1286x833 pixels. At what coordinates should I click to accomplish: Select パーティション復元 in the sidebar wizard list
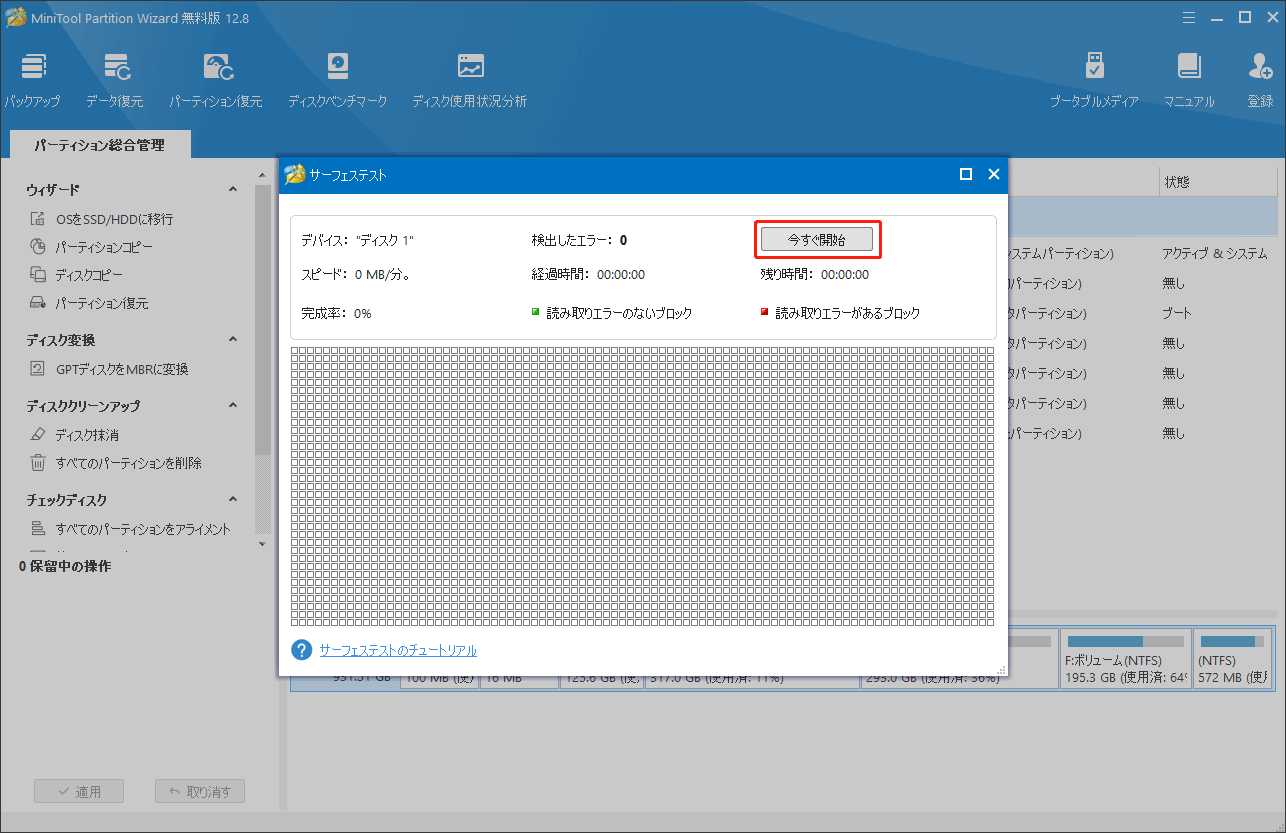(x=89, y=303)
